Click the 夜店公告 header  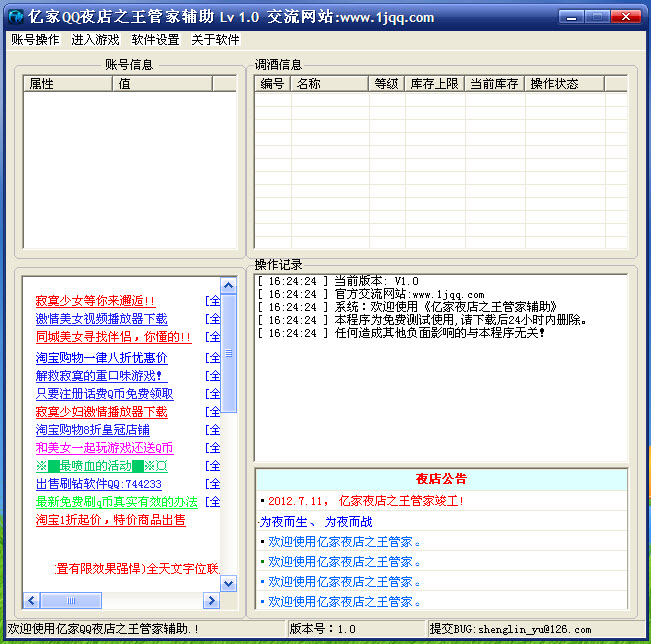pyautogui.click(x=441, y=479)
